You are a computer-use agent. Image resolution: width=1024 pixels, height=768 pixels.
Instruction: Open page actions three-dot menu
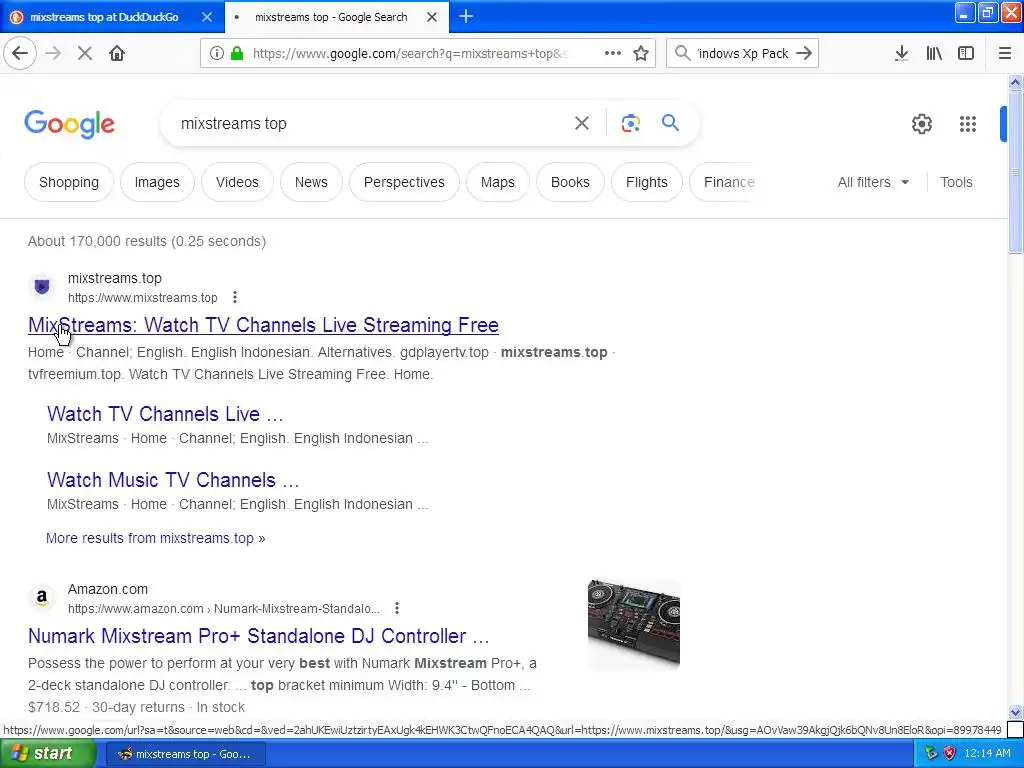[613, 54]
